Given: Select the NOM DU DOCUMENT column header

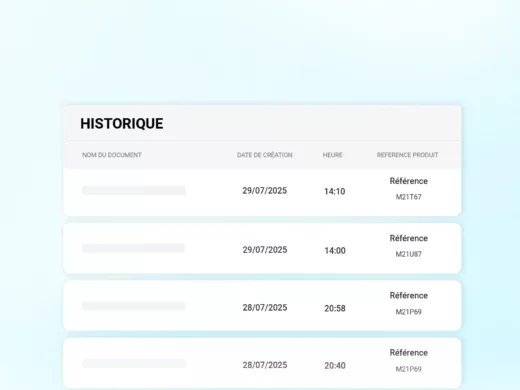Looking at the screenshot, I should (x=112, y=155).
